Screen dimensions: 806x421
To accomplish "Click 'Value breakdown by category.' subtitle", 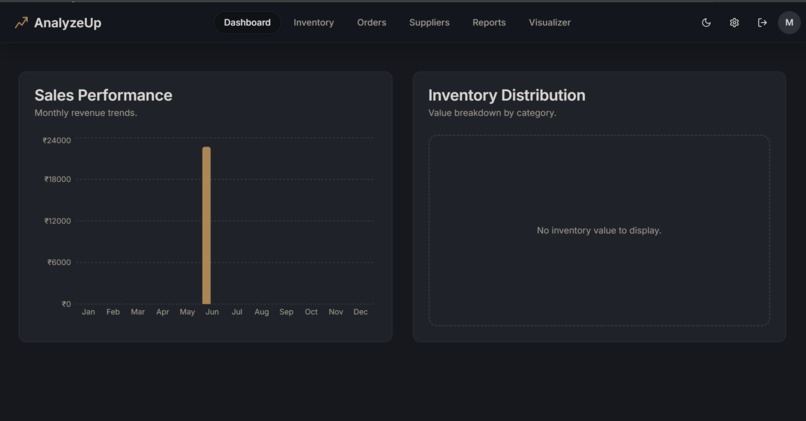I will pyautogui.click(x=492, y=113).
